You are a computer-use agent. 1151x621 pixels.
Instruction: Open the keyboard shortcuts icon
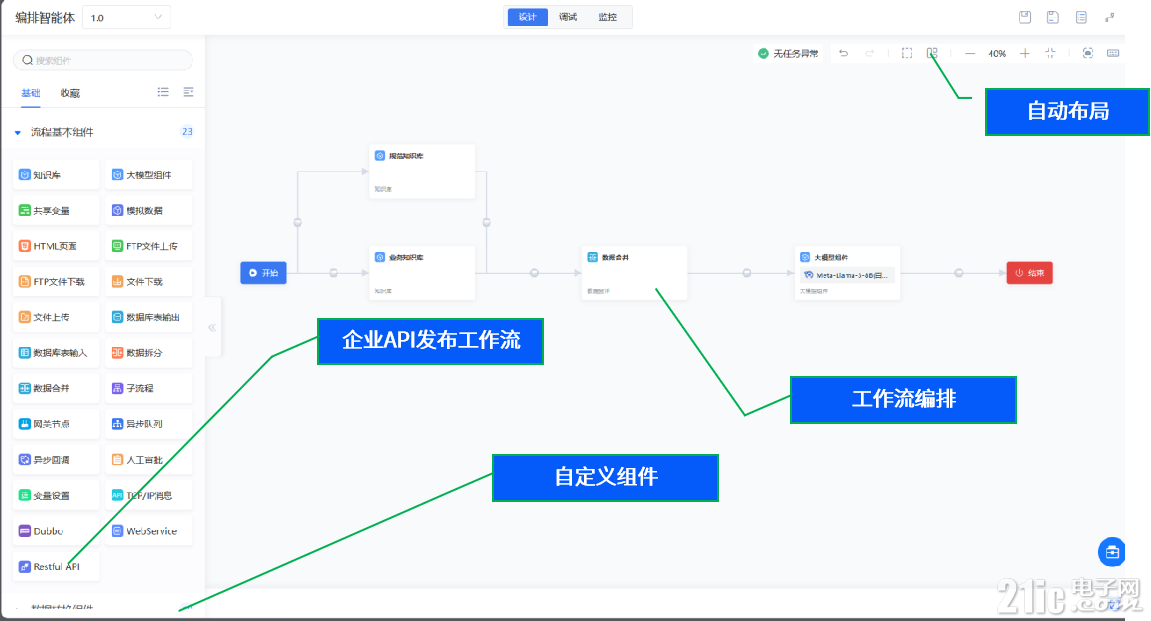(x=1113, y=53)
